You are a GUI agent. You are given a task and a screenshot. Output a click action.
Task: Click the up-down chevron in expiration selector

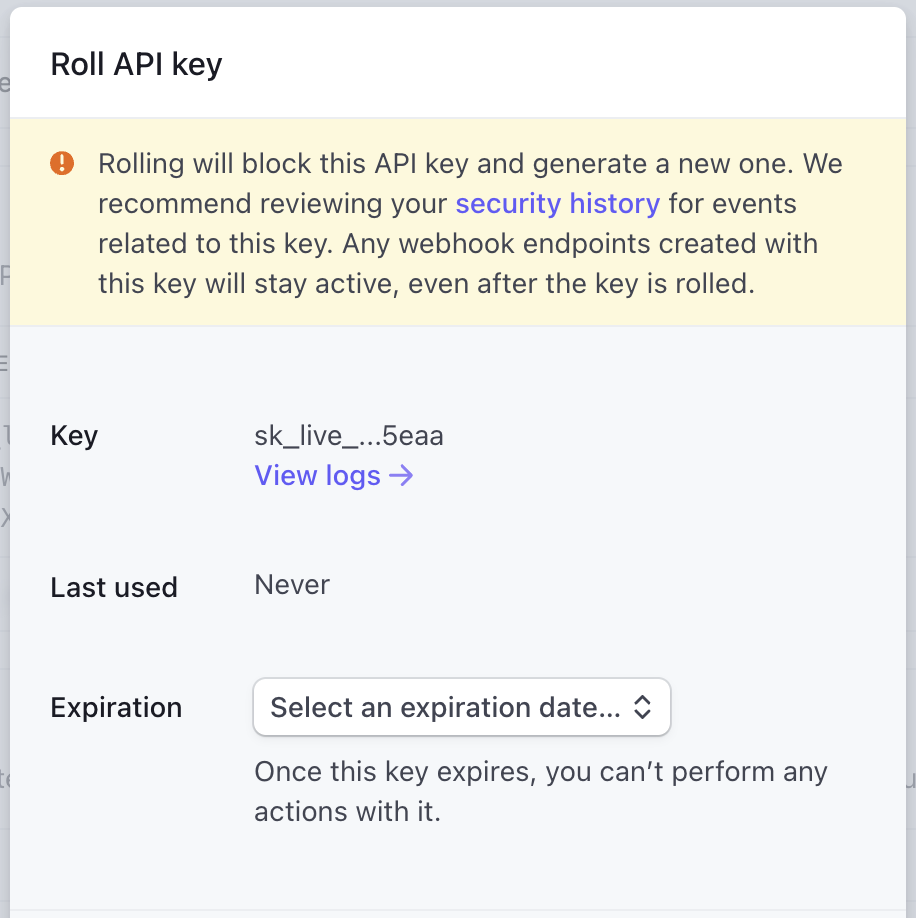click(643, 708)
